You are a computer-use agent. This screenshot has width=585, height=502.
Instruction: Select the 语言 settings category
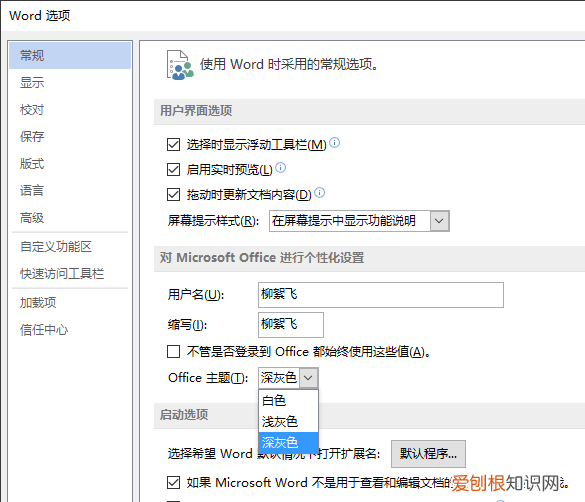[32, 191]
